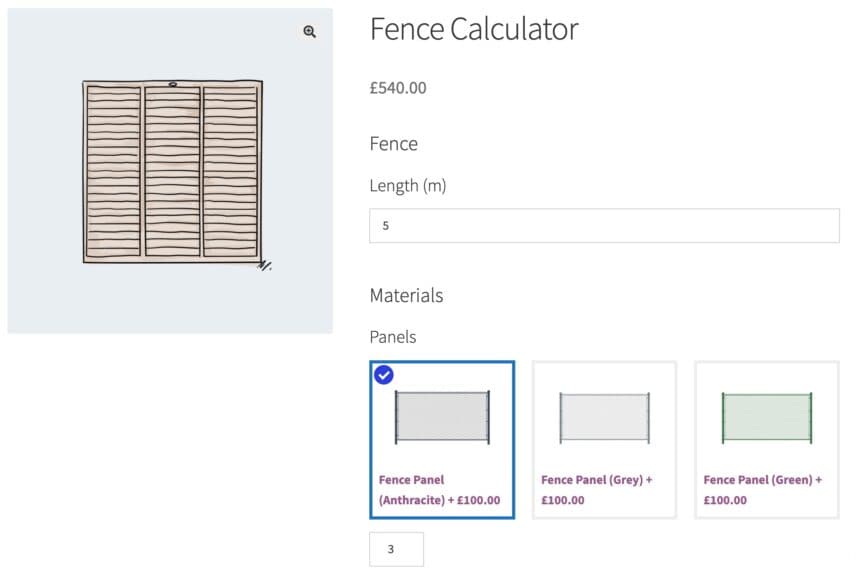Click the resize handle mark near the fence sketch

coord(264,265)
